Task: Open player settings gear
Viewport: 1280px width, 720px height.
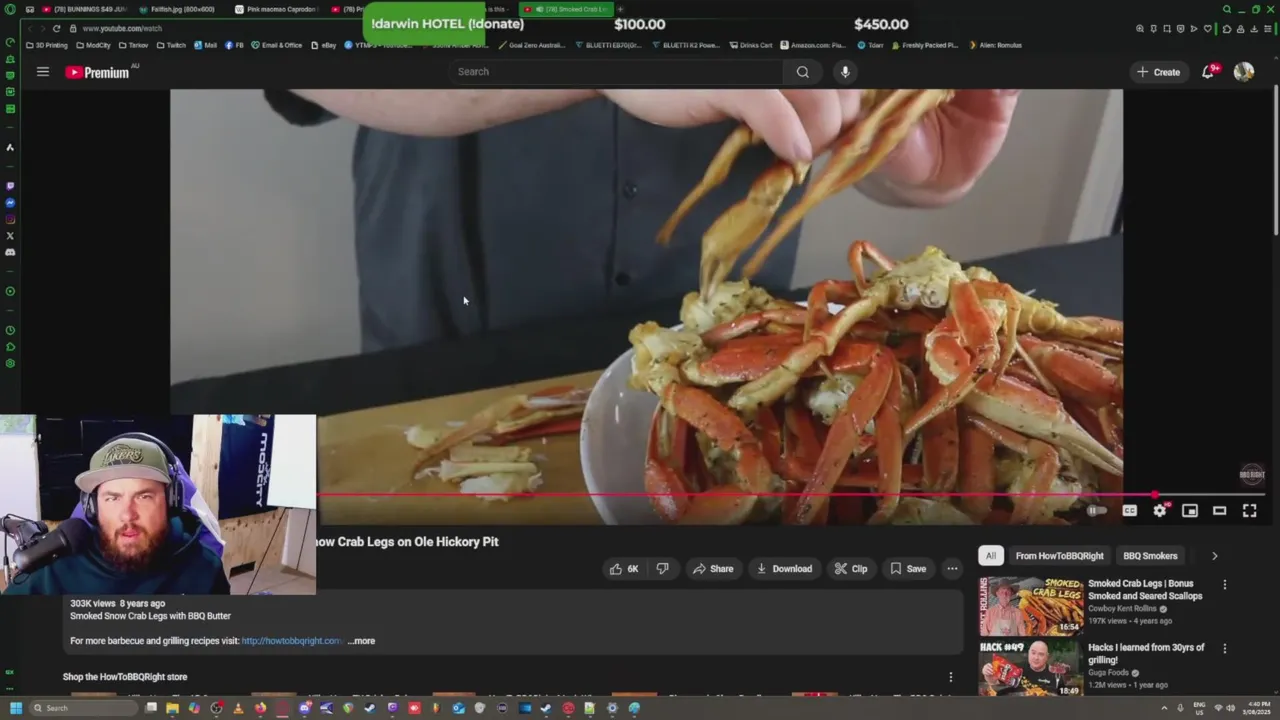Action: click(1160, 511)
